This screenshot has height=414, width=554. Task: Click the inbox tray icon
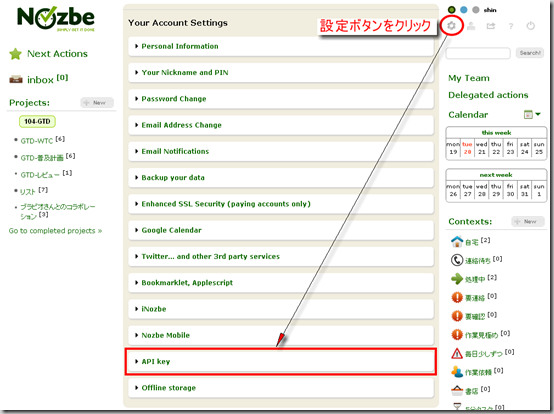pos(16,79)
